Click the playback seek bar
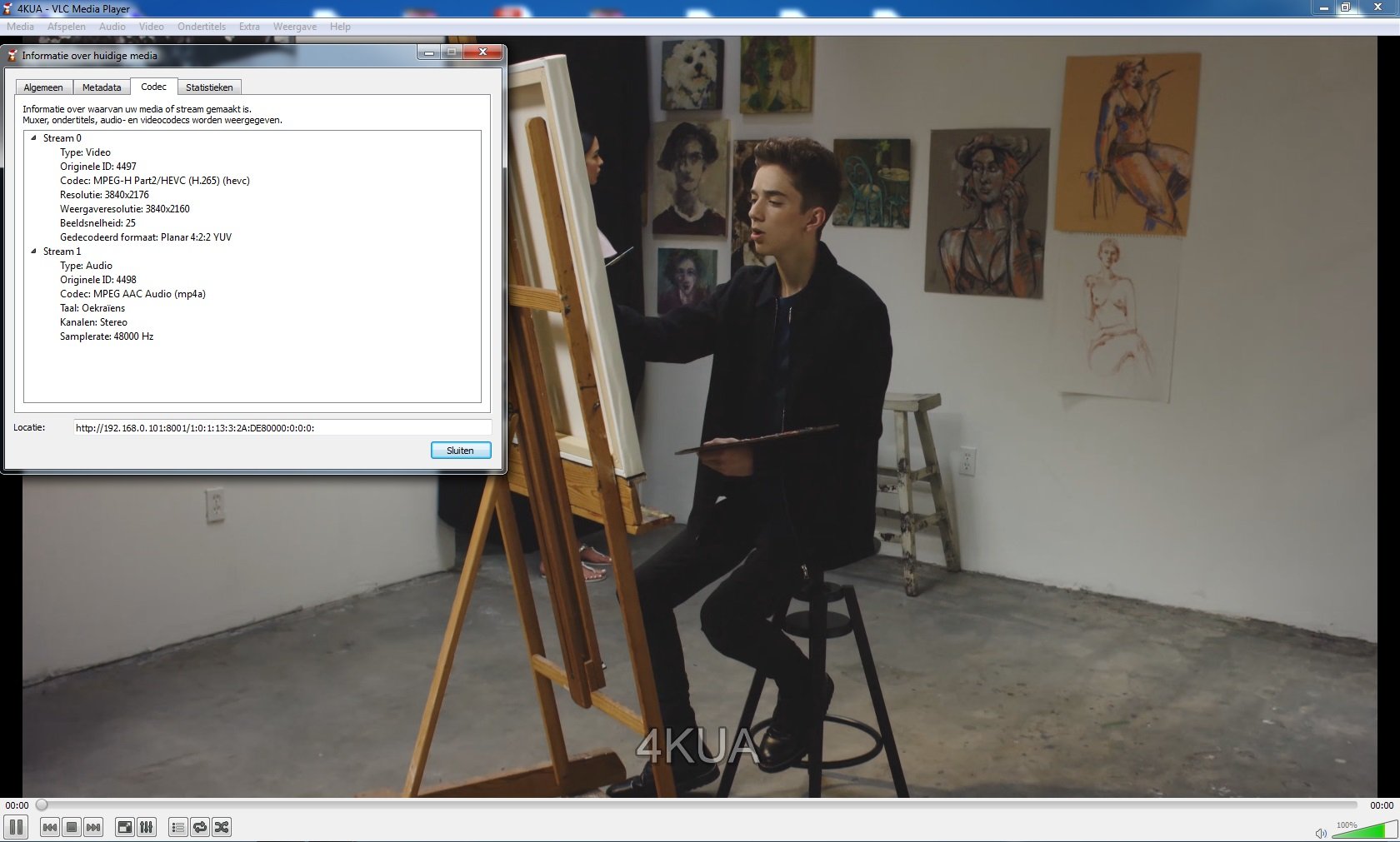The image size is (1400, 842). point(698,805)
